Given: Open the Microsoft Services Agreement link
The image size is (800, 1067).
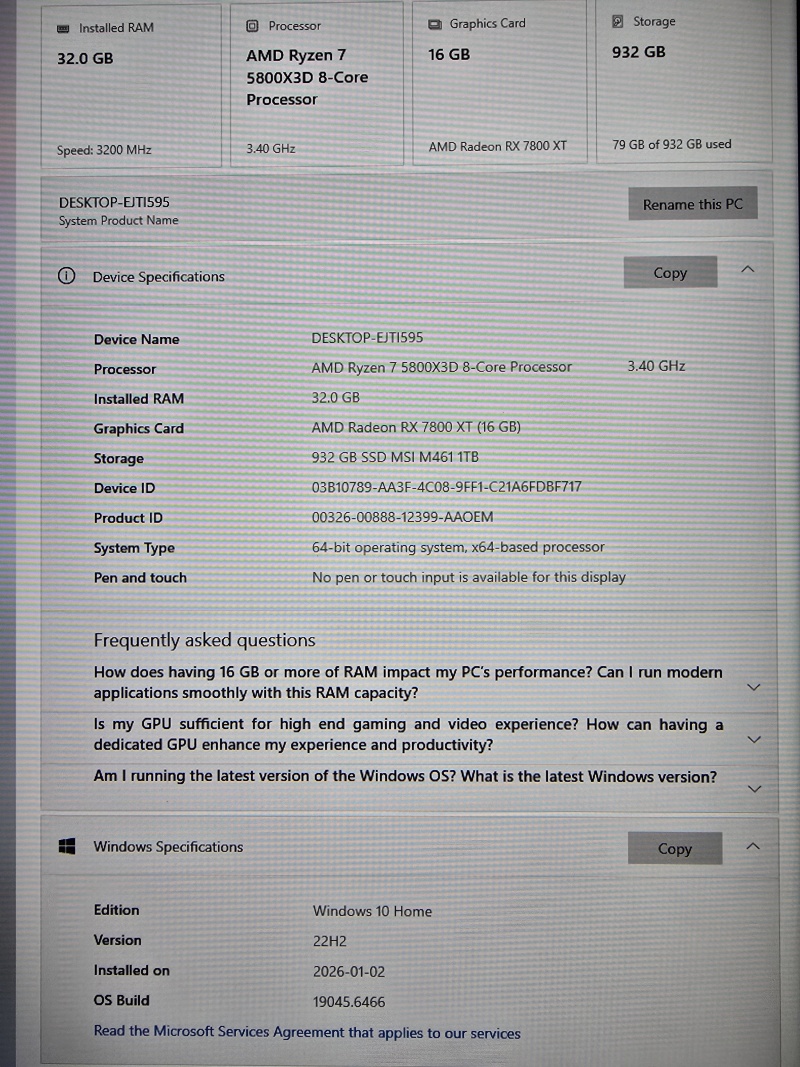Looking at the screenshot, I should (307, 1033).
